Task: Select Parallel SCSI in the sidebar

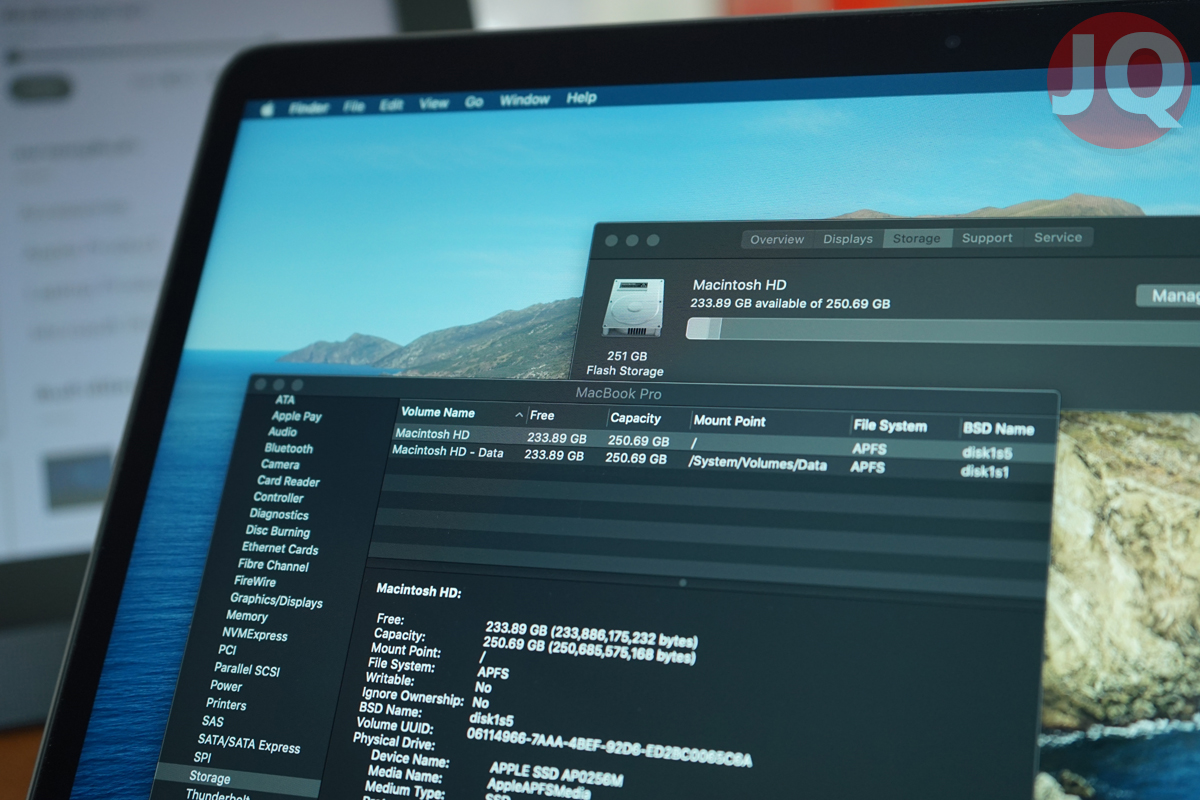Action: click(247, 669)
